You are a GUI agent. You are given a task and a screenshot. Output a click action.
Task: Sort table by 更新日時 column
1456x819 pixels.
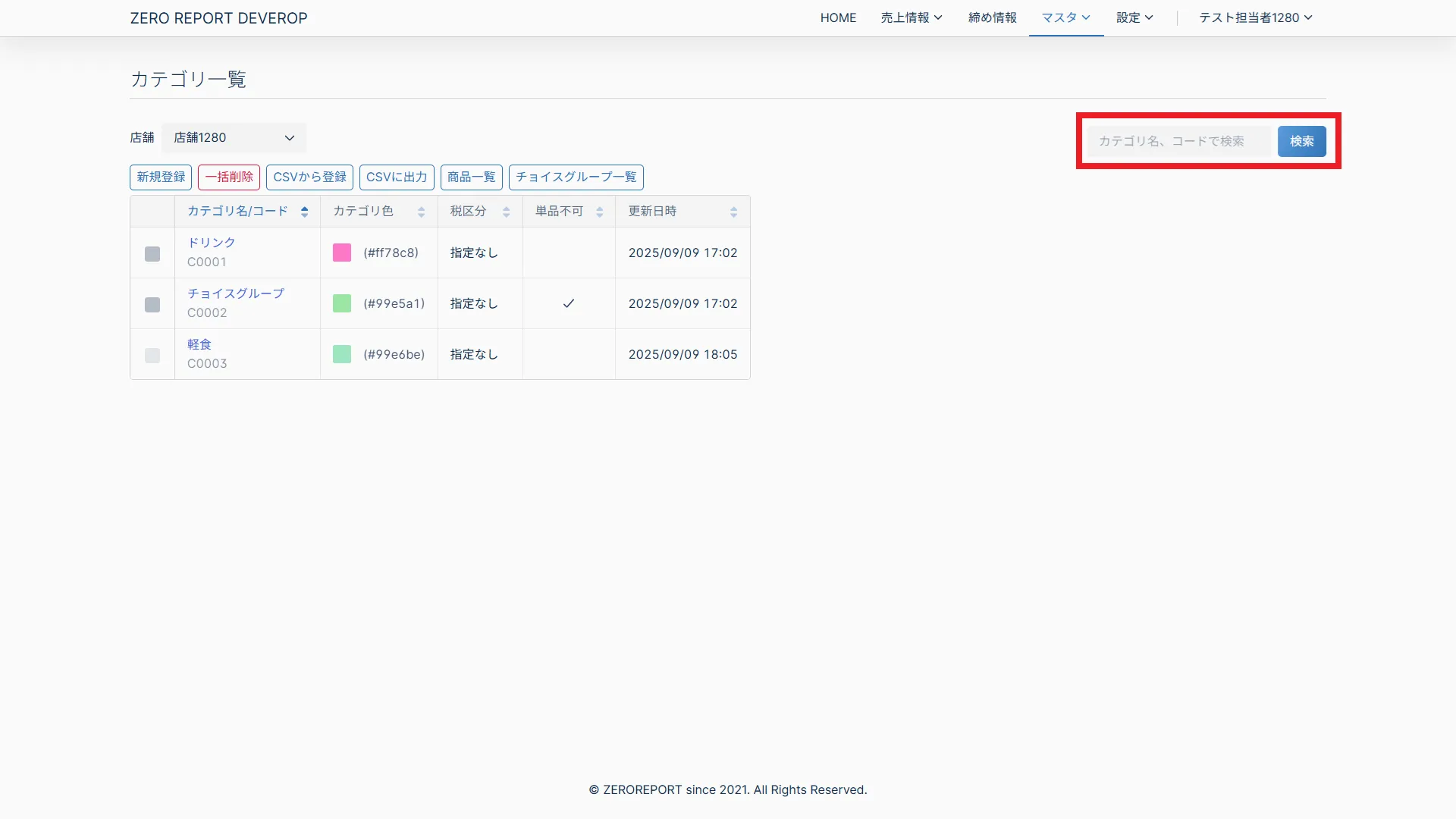click(x=733, y=212)
